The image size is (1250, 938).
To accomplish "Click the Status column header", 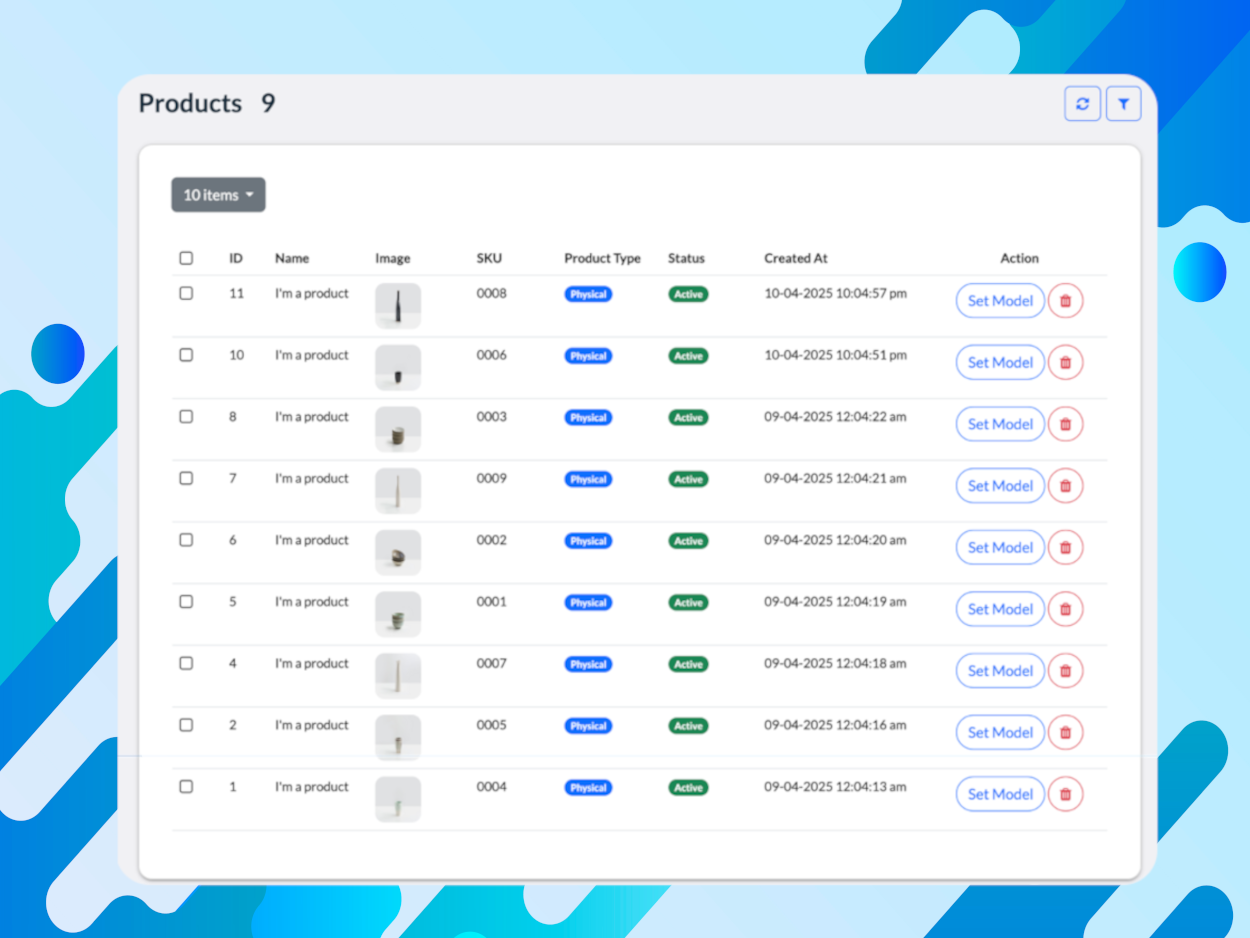I will point(686,258).
